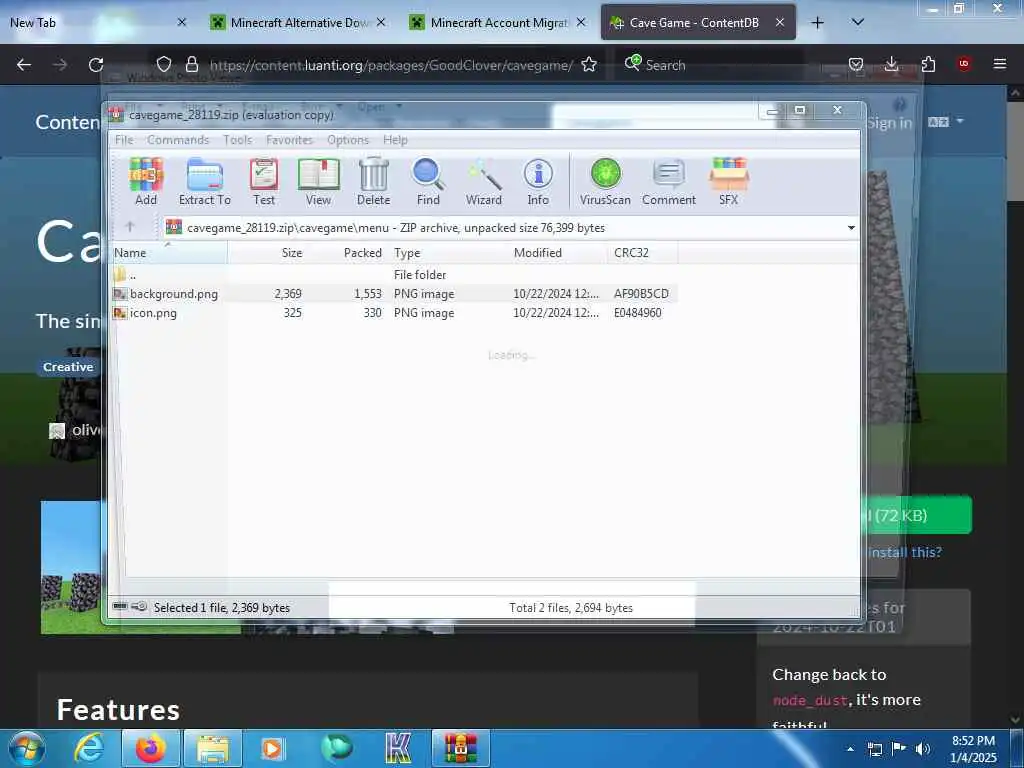Open the Find magnifier tool
This screenshot has width=1024, height=768.
428,182
